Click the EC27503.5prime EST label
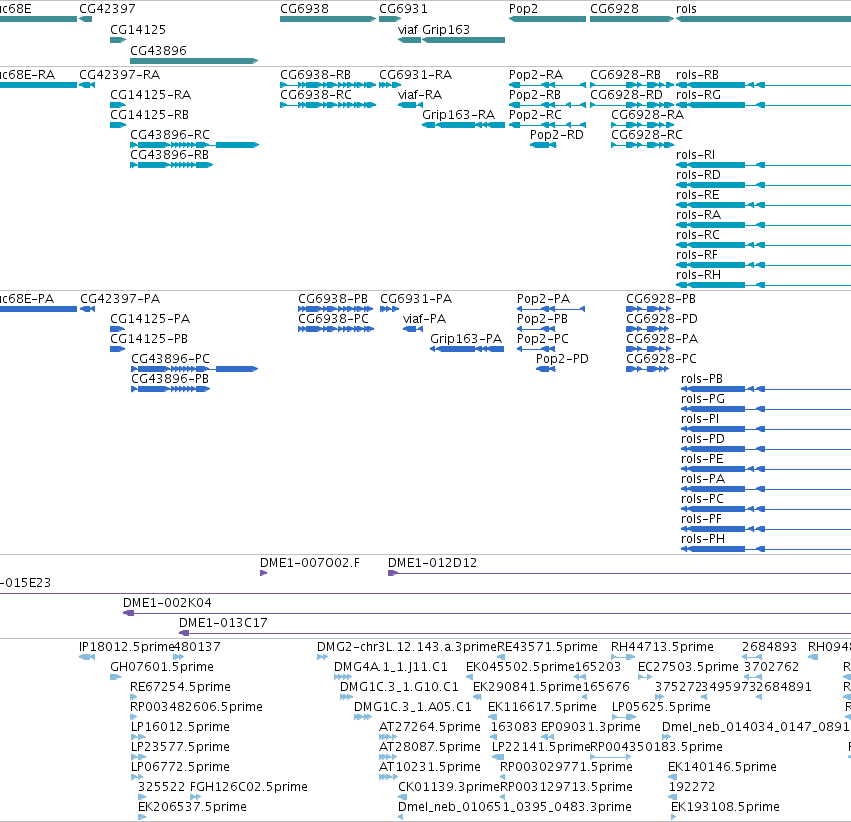 pos(688,667)
